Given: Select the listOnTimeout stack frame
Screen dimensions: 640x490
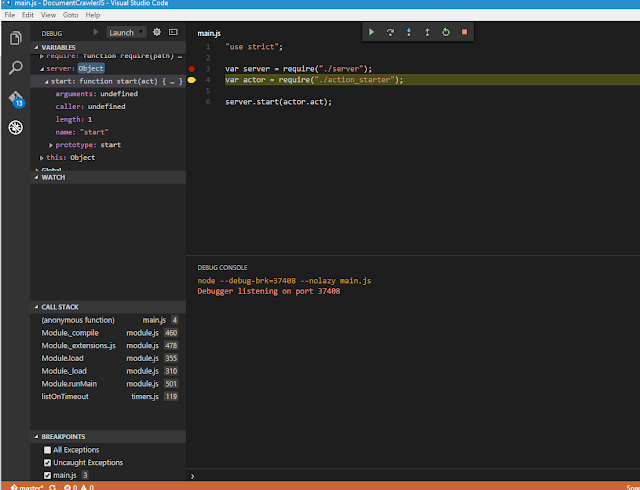Looking at the screenshot, I should tap(108, 396).
